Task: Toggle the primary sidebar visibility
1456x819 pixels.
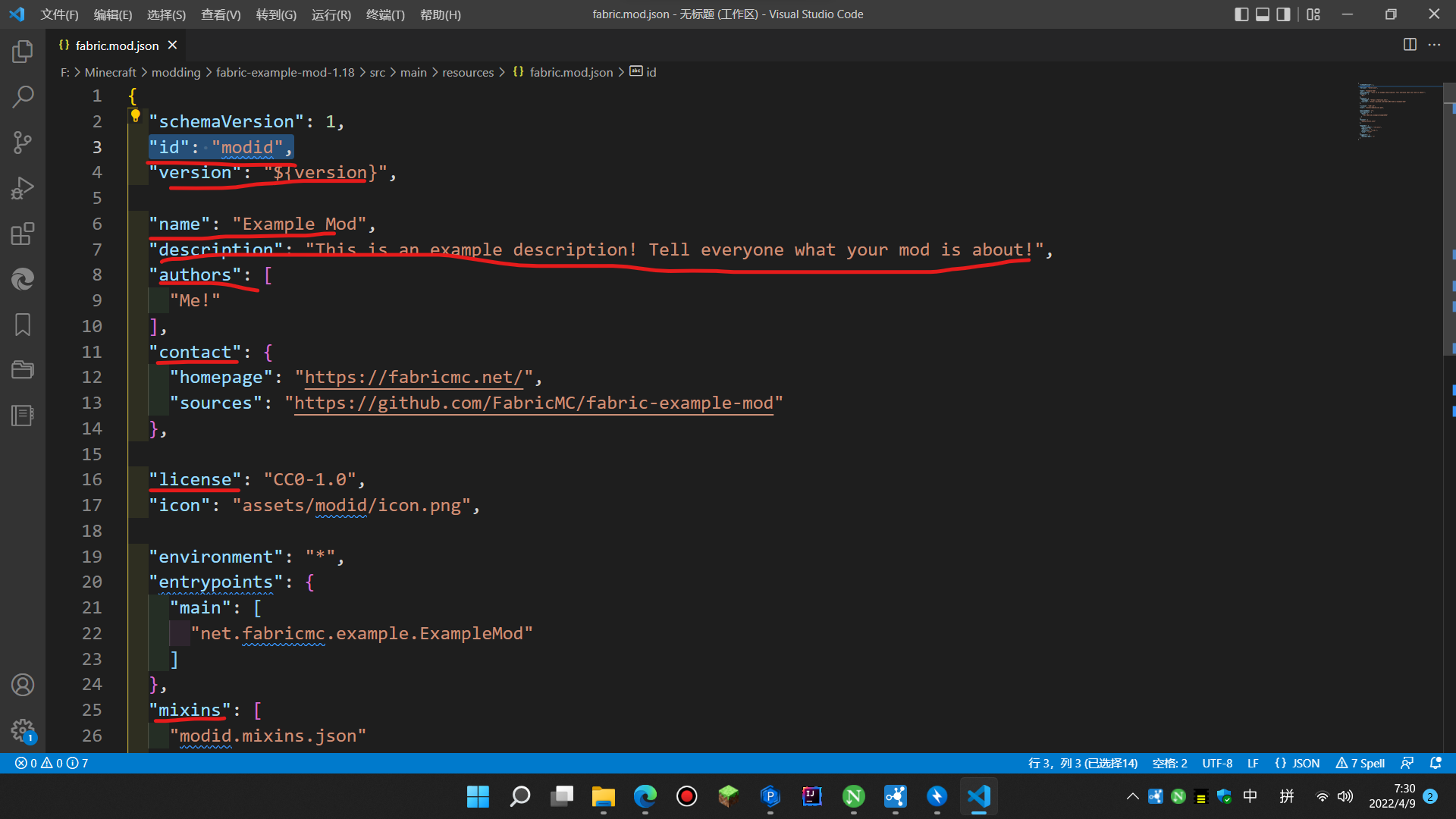Action: [1241, 14]
